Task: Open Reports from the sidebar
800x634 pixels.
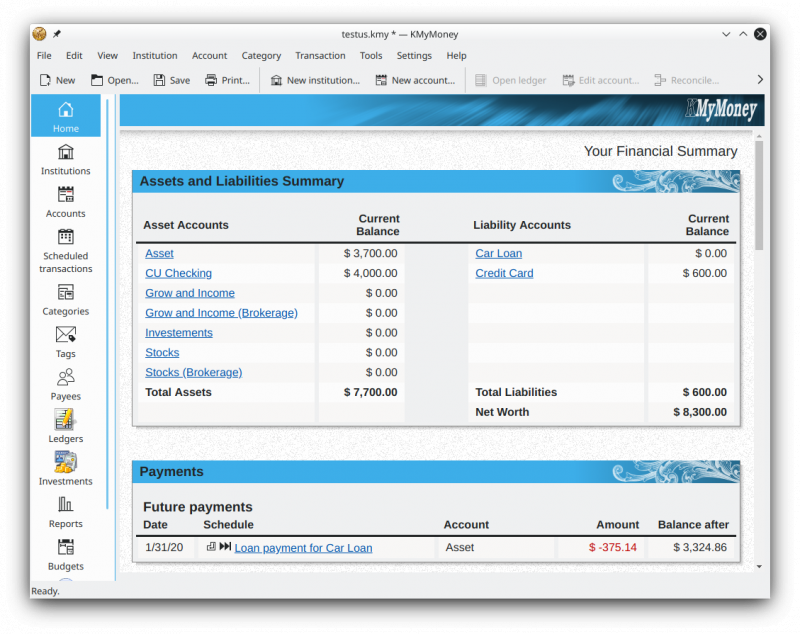Action: click(x=65, y=513)
